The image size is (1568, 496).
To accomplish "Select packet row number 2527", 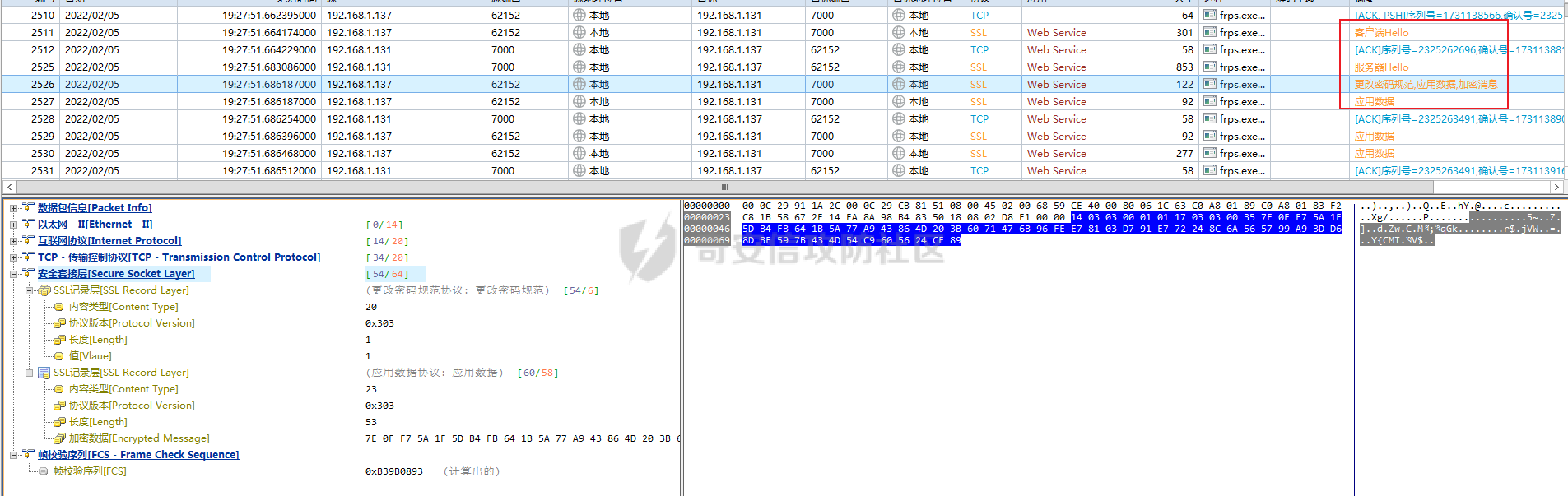I will coord(43,101).
